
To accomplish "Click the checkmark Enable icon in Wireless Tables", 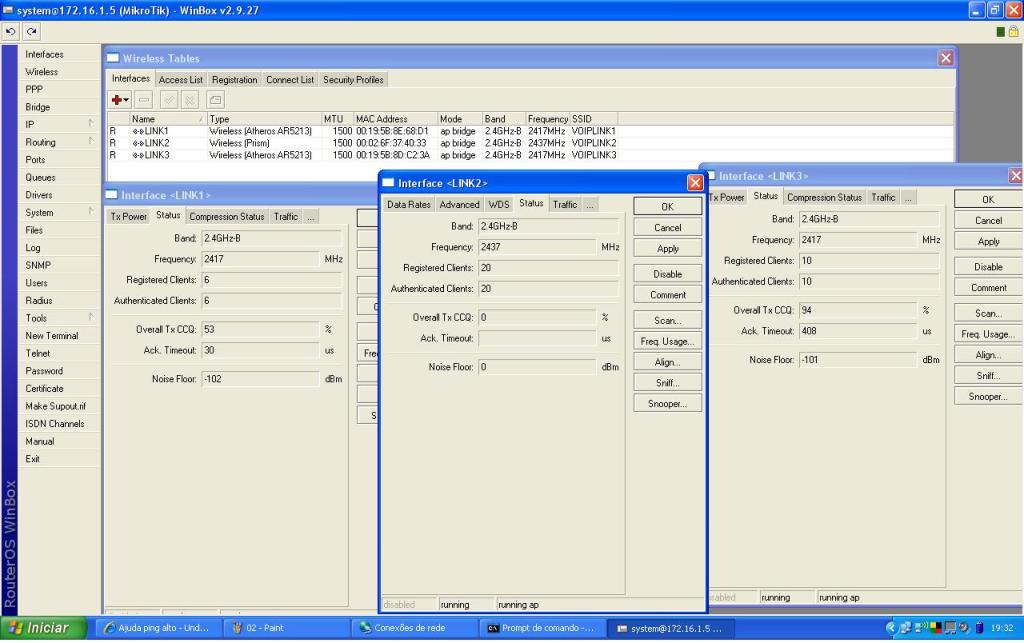I will pyautogui.click(x=168, y=100).
